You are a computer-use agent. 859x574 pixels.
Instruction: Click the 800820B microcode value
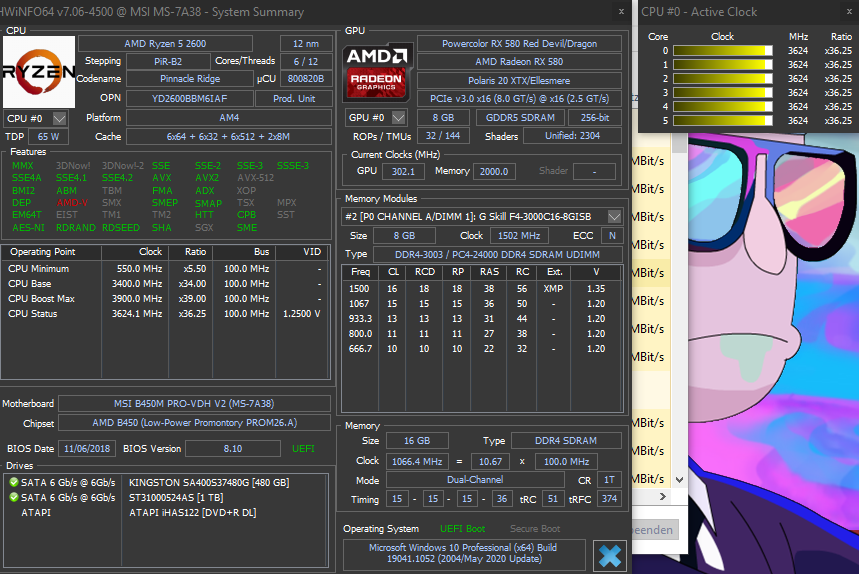click(306, 79)
